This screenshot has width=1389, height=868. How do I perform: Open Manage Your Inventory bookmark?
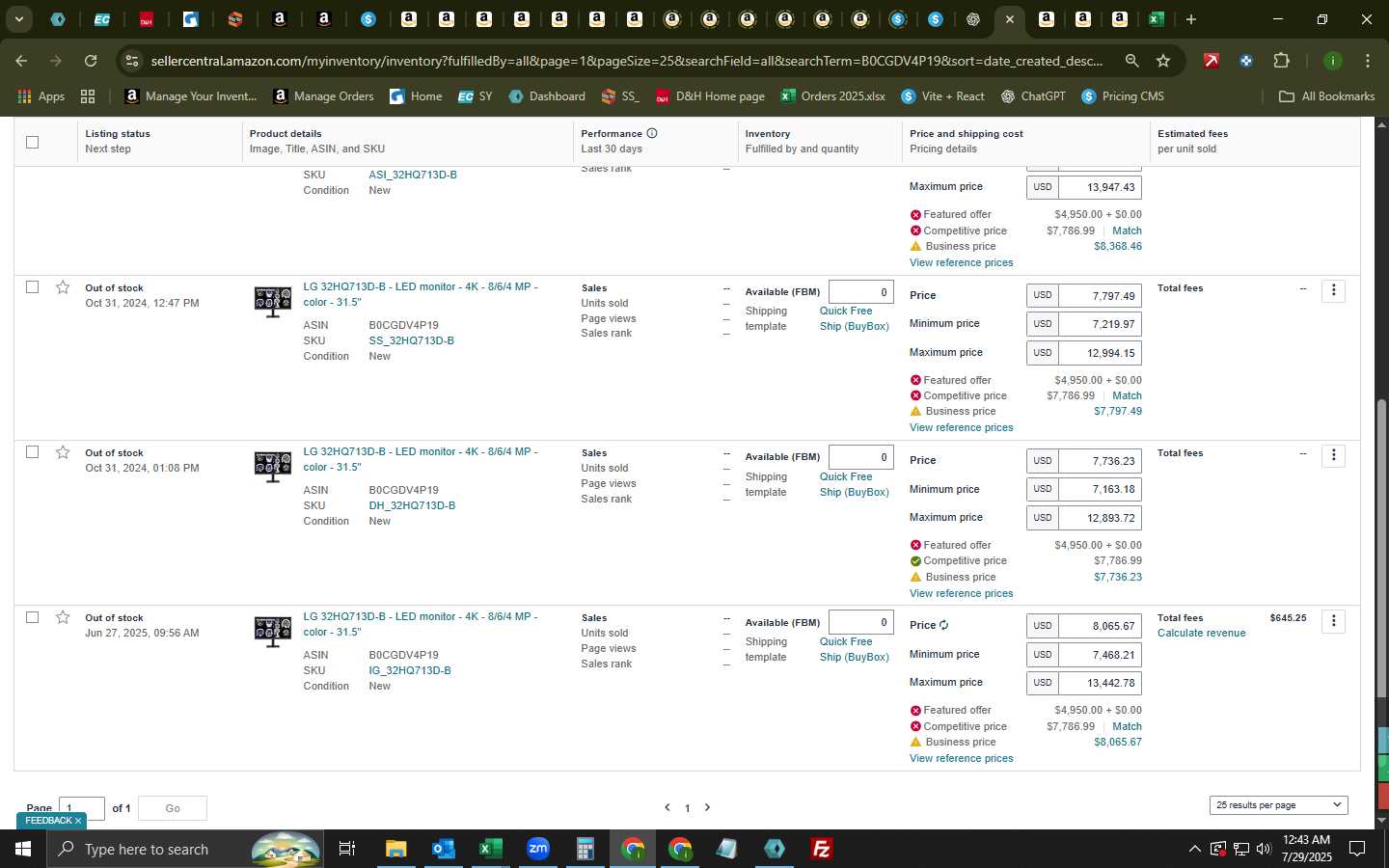(x=191, y=96)
